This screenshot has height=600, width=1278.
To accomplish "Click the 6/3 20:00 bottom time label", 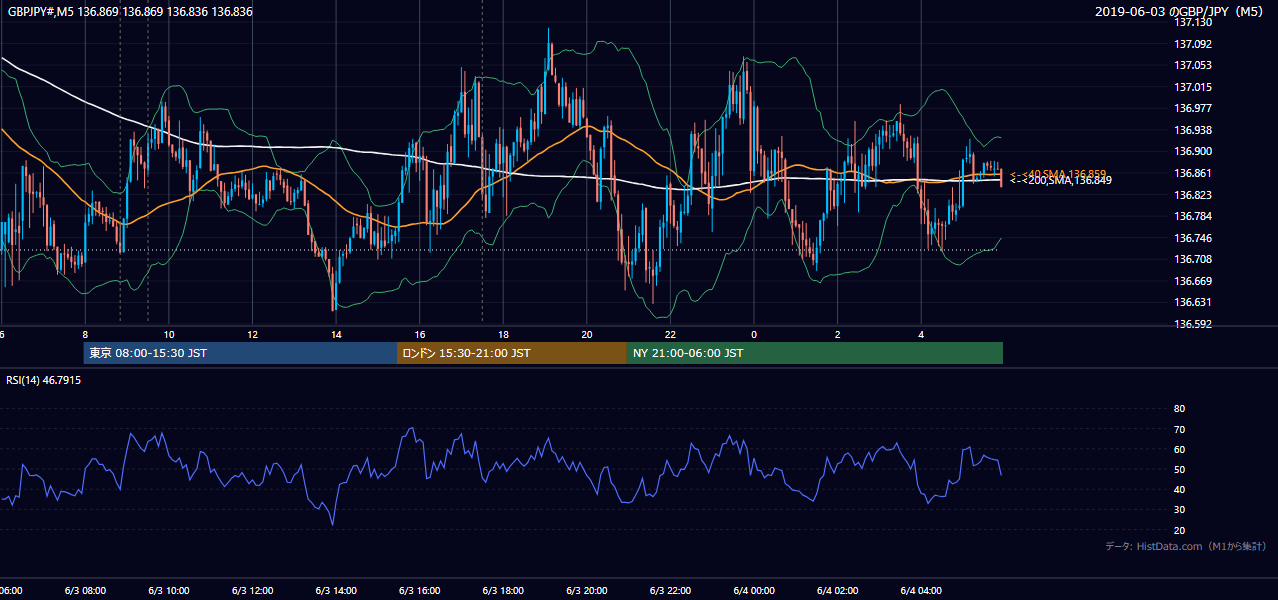I will pos(587,591).
